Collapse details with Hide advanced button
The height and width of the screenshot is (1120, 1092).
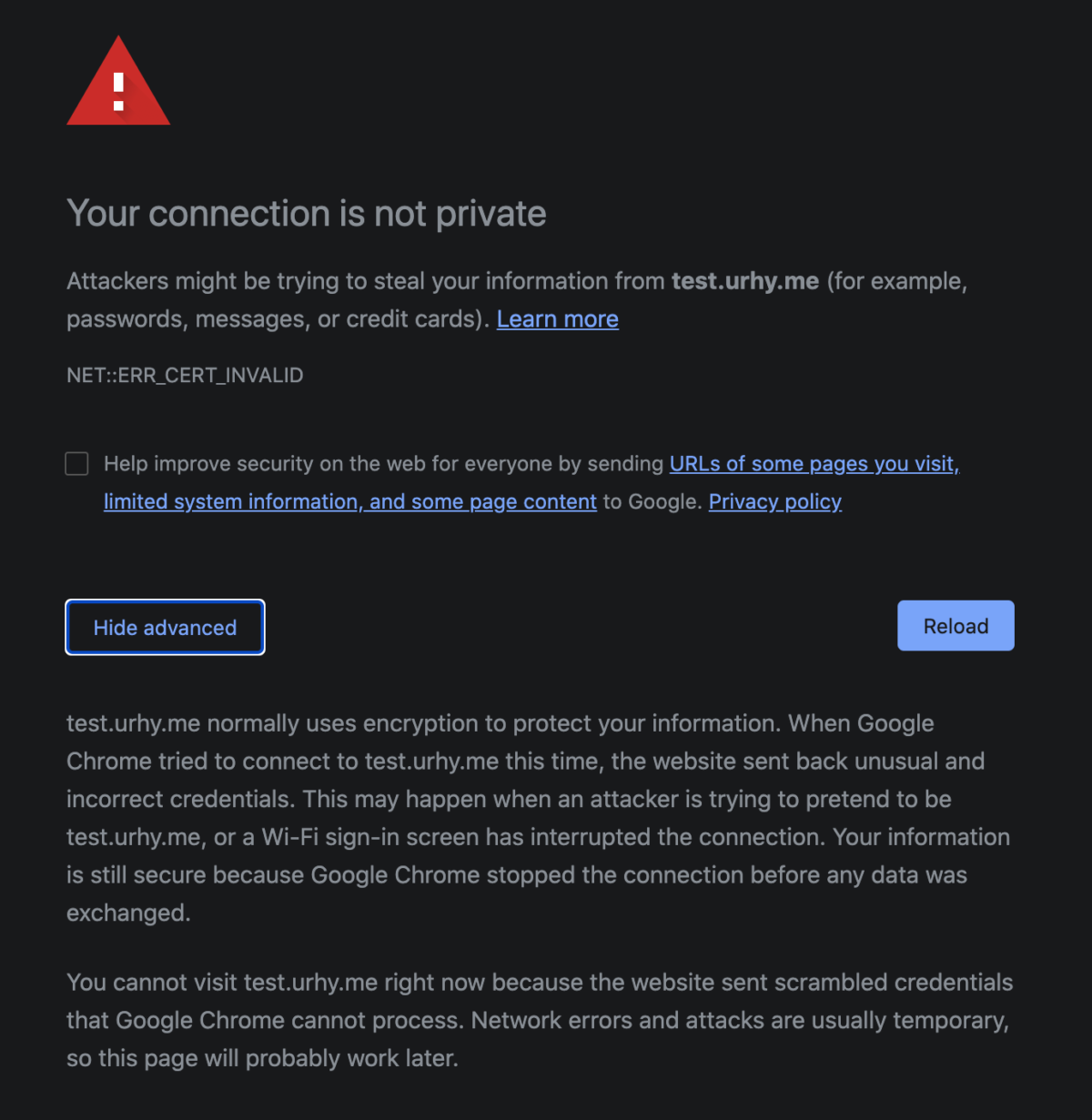tap(165, 627)
